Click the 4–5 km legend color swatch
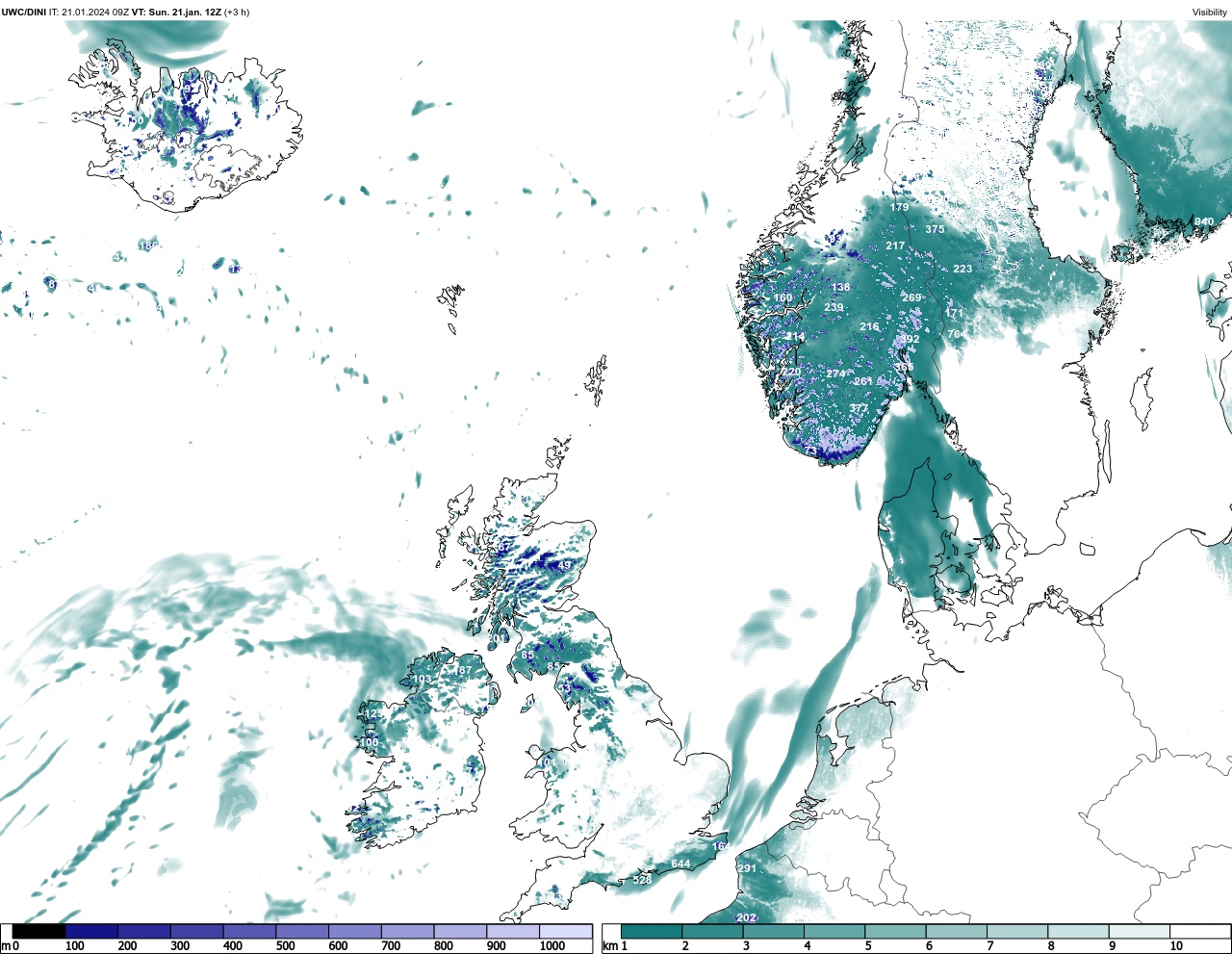1232x954 pixels. pos(834,932)
